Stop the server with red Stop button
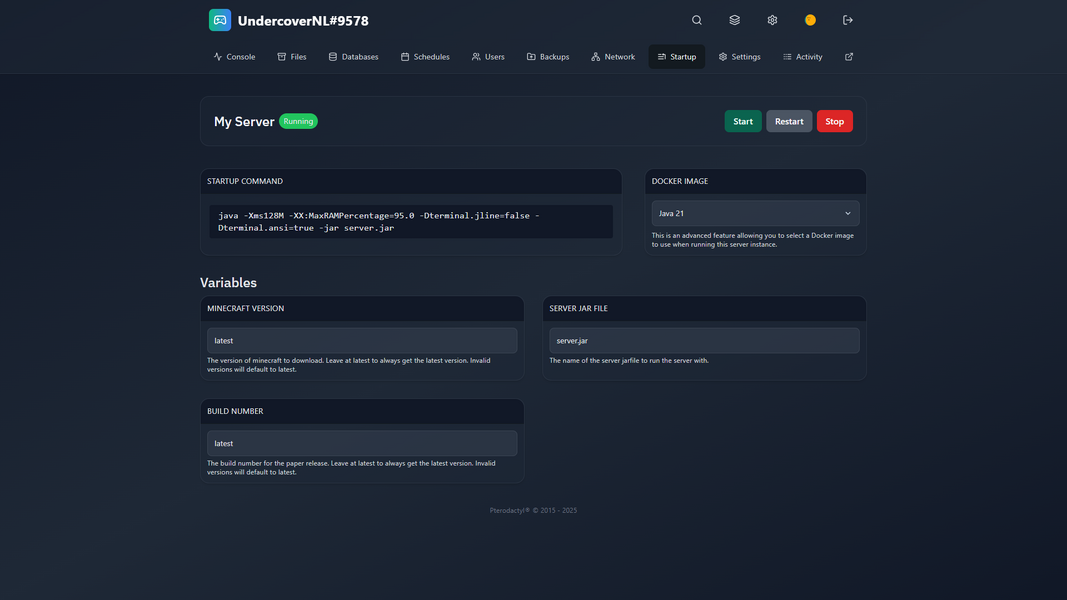 835,121
